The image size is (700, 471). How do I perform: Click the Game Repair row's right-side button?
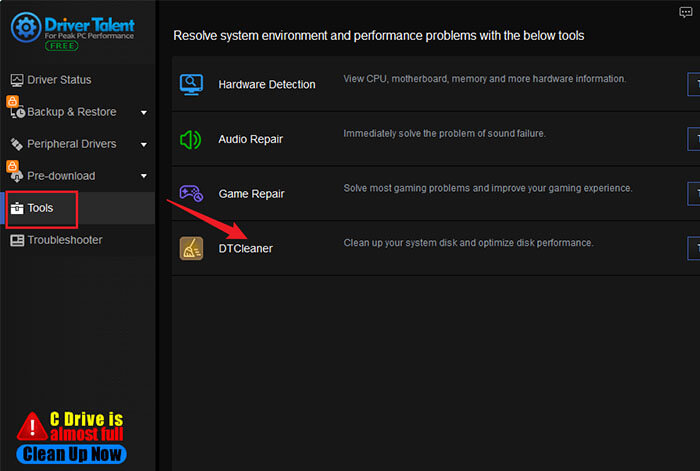click(693, 194)
